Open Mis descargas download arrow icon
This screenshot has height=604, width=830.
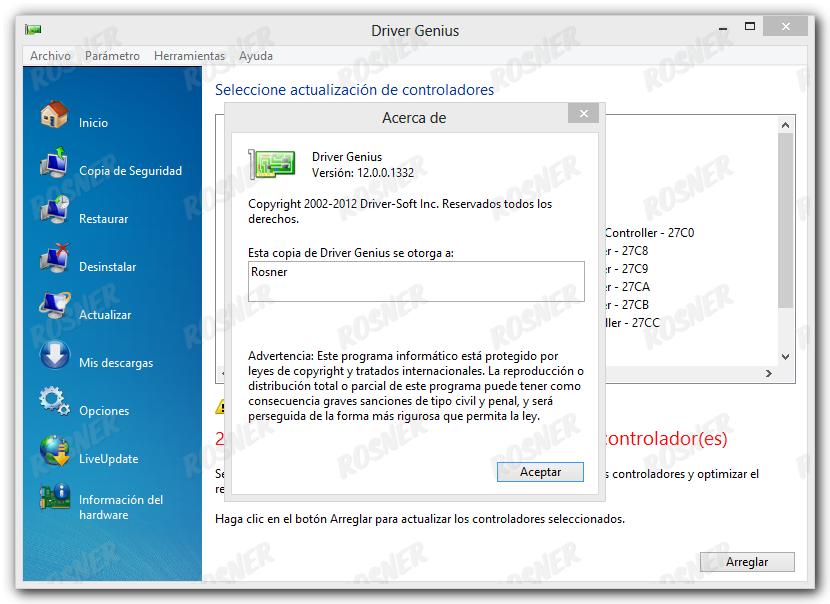[55, 355]
